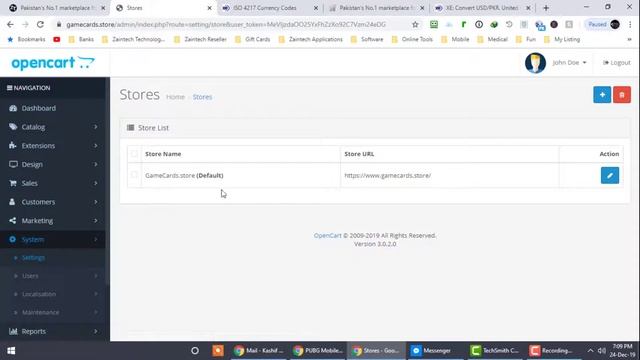Expand the Design menu
Viewport: 640px width, 360px height.
click(x=53, y=164)
